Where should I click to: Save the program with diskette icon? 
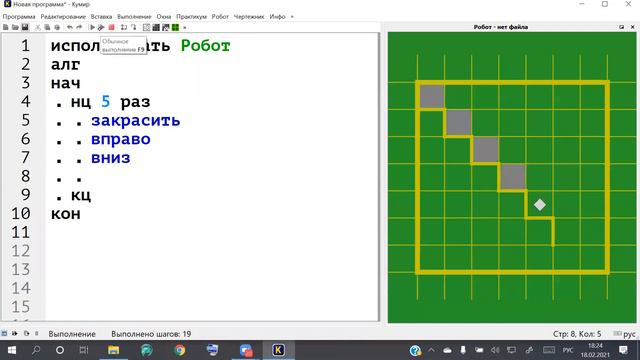point(25,27)
